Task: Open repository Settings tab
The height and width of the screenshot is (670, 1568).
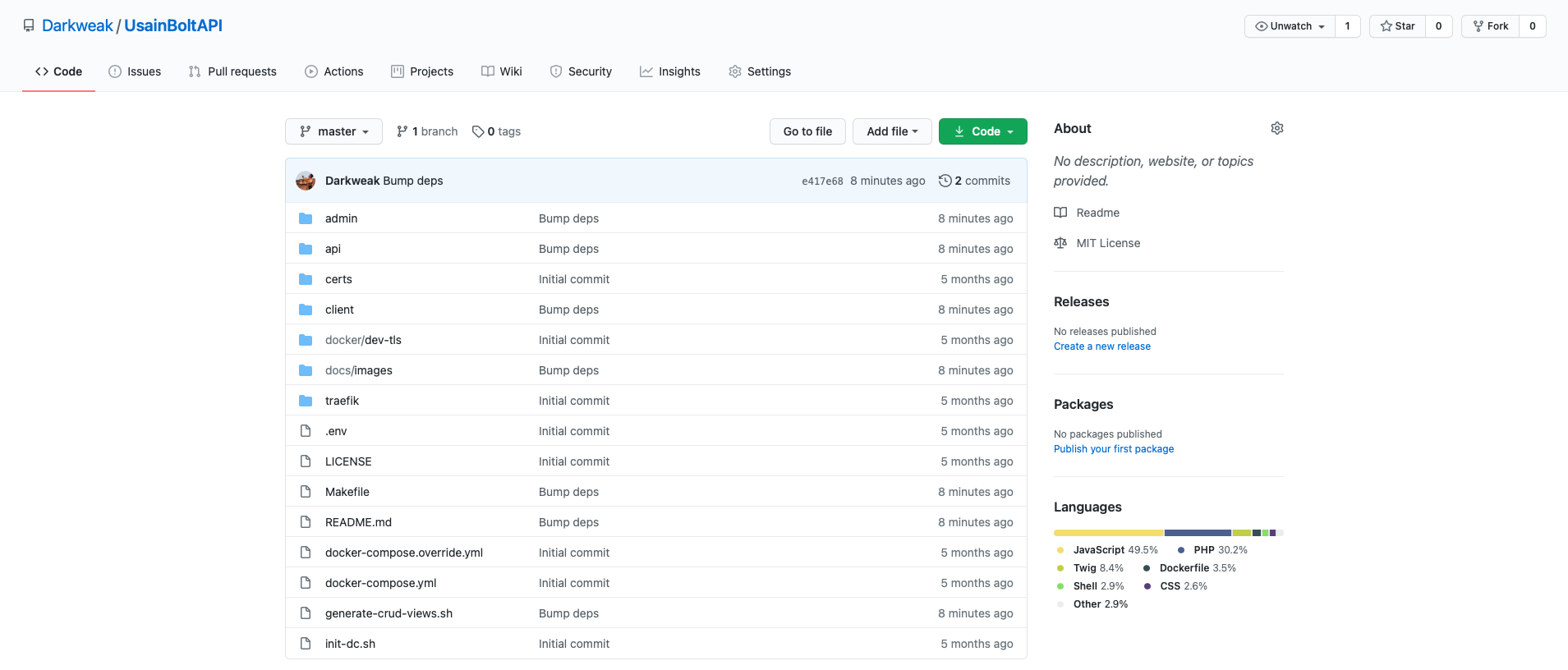Action: (x=760, y=71)
